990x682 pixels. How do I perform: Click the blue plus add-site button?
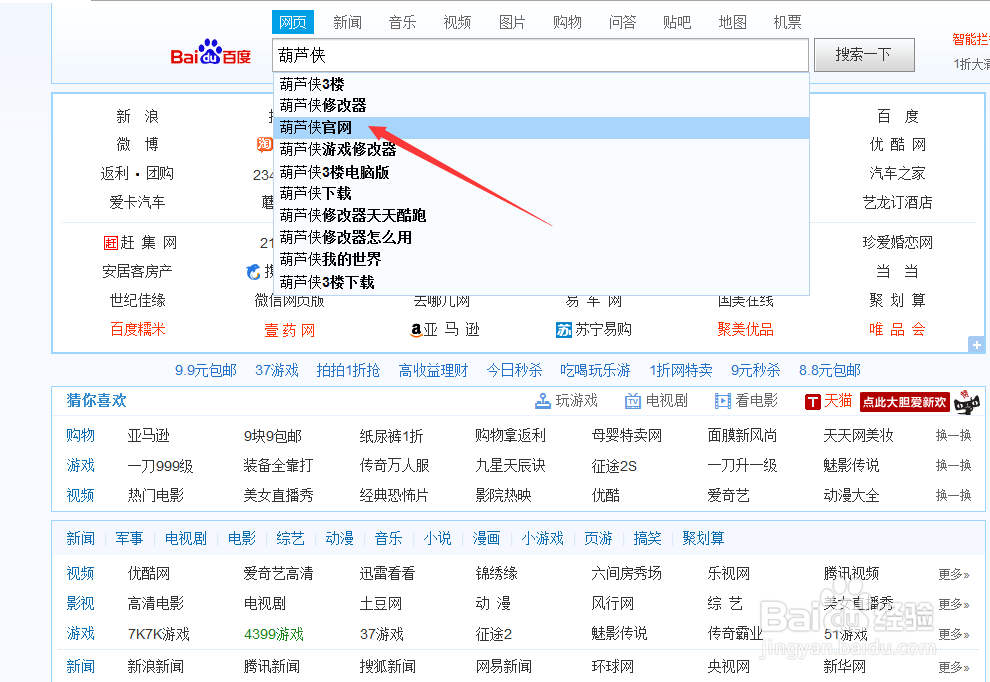[976, 345]
